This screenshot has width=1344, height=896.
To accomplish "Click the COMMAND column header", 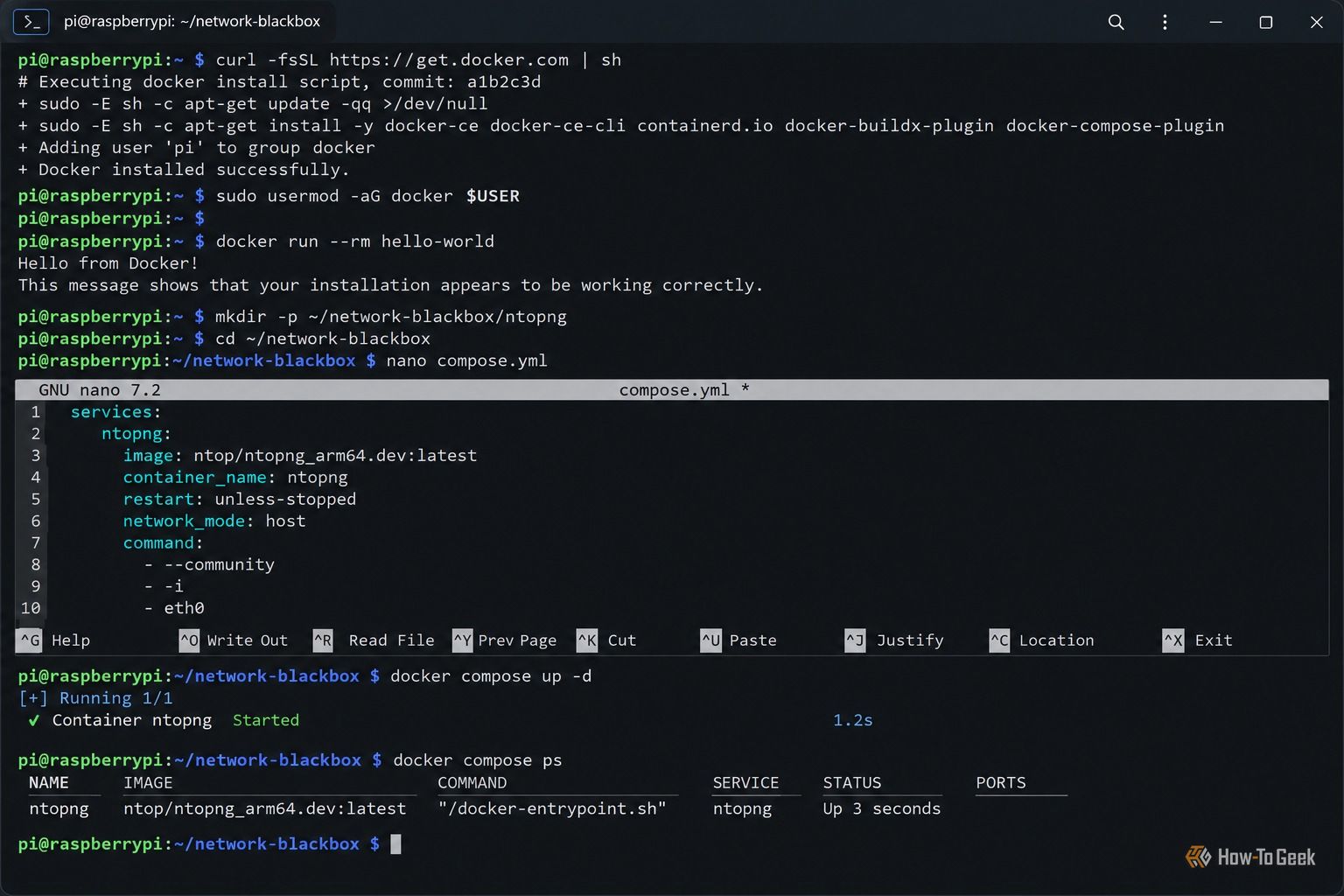I will click(x=472, y=783).
